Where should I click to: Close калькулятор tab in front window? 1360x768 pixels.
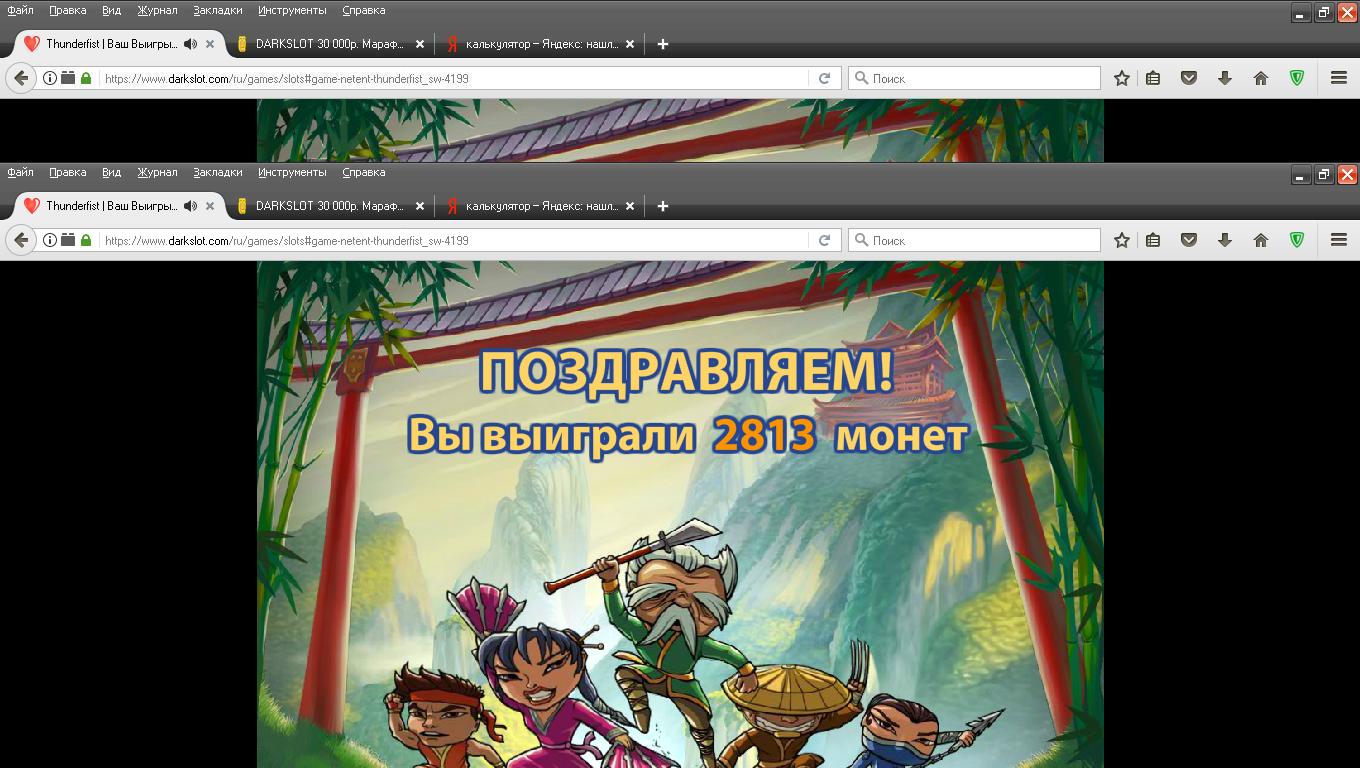click(630, 206)
